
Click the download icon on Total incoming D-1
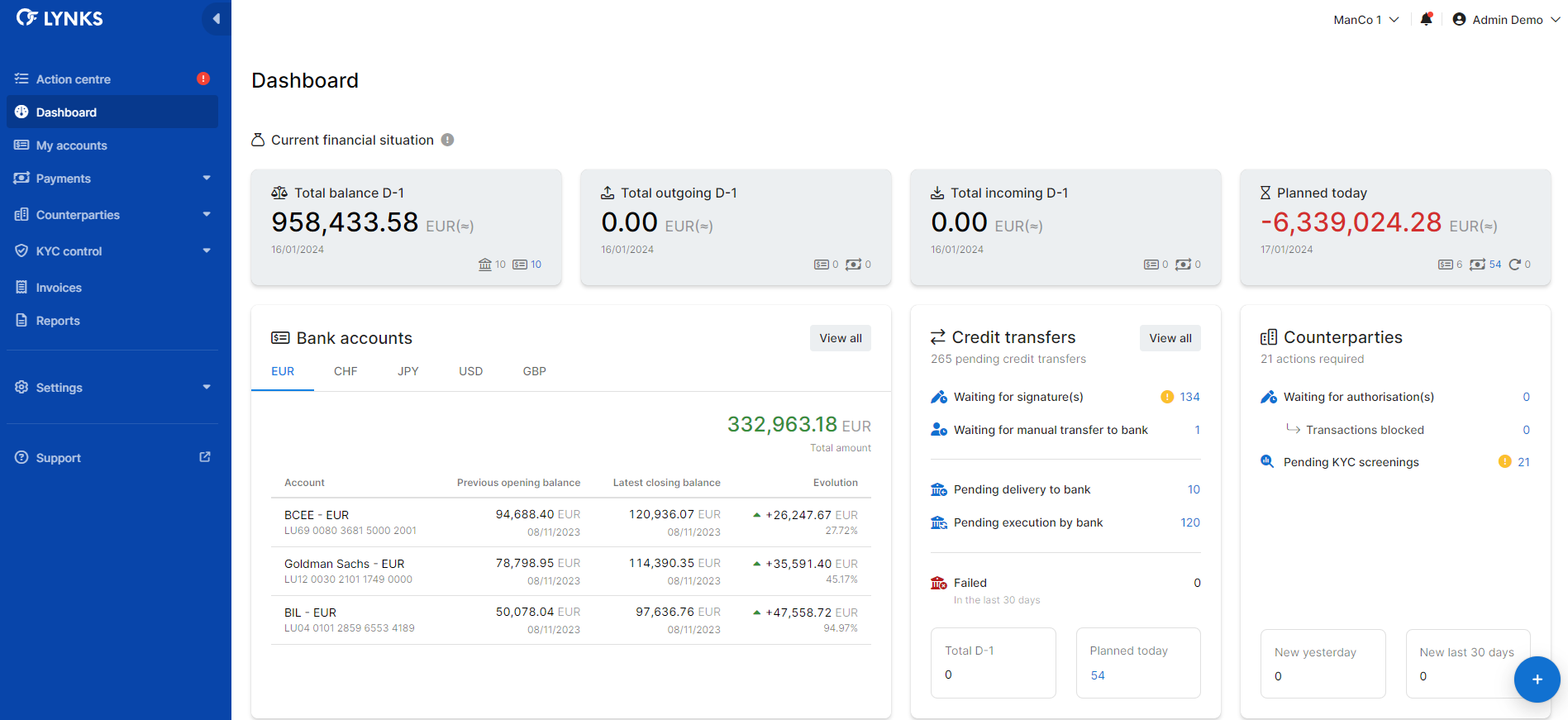click(937, 193)
